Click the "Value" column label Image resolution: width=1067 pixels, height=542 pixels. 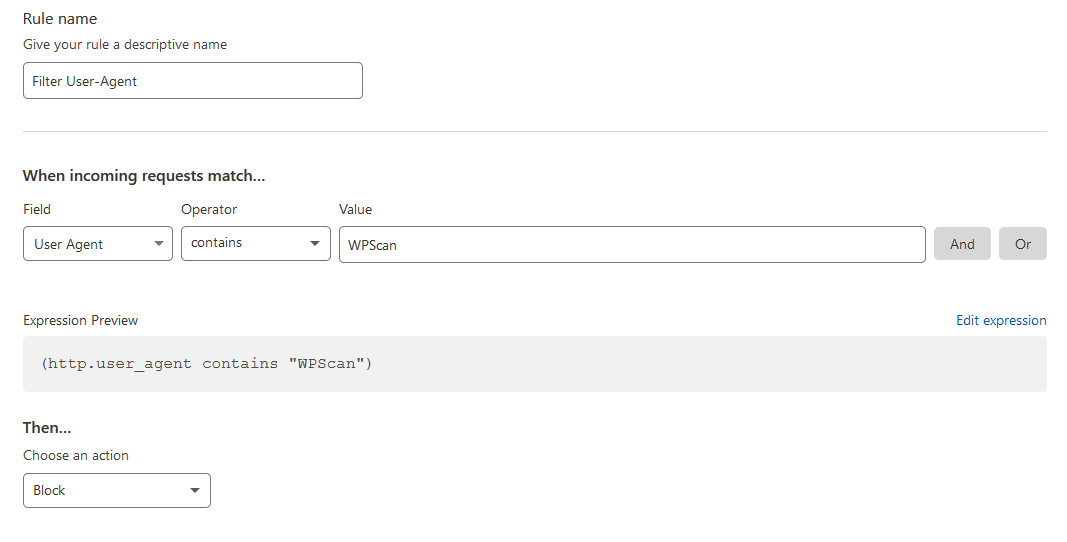tap(356, 210)
